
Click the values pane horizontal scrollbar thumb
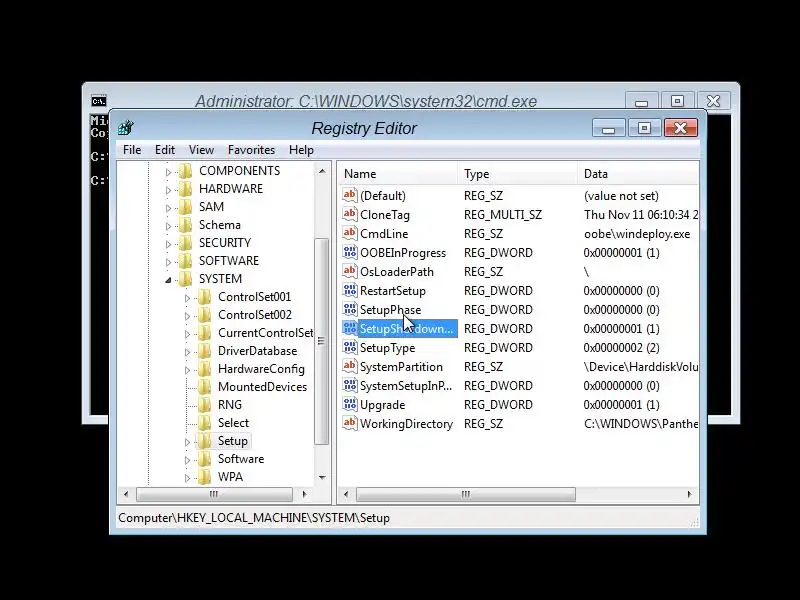[465, 494]
